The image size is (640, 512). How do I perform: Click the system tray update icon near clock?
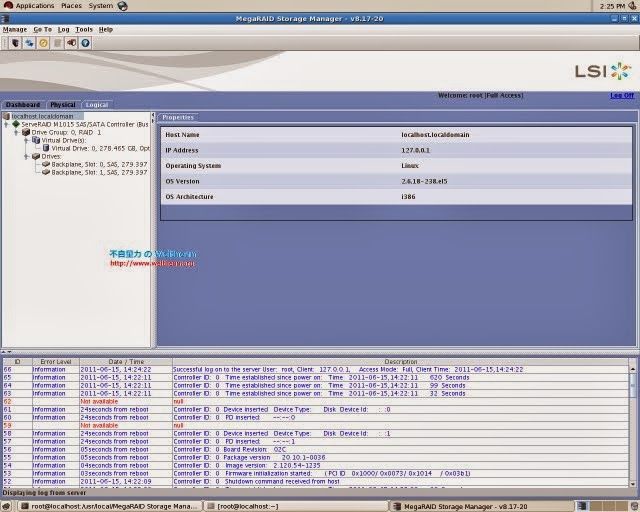point(632,6)
